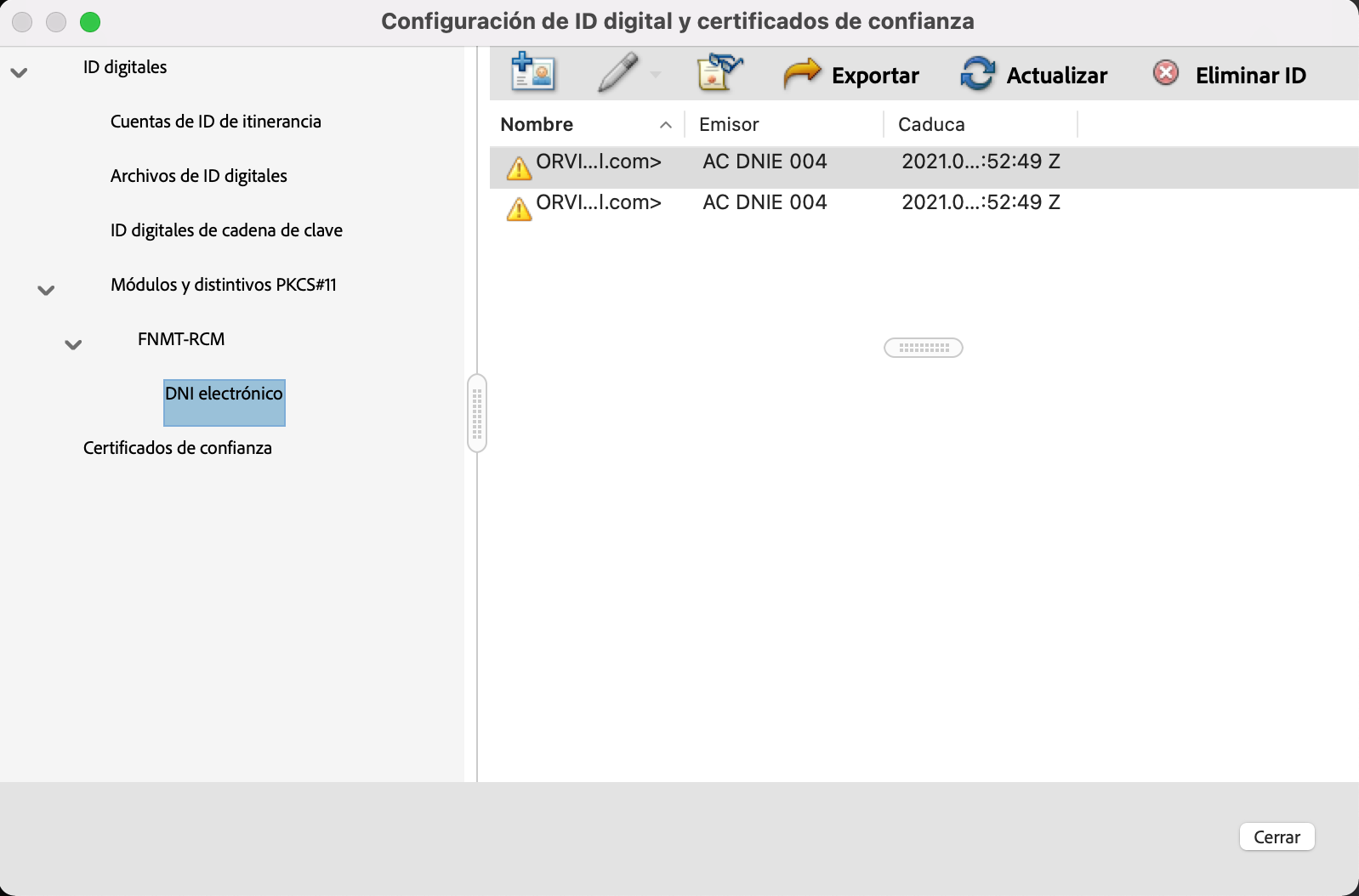Select ID digitales de cadena de clave

(x=226, y=230)
